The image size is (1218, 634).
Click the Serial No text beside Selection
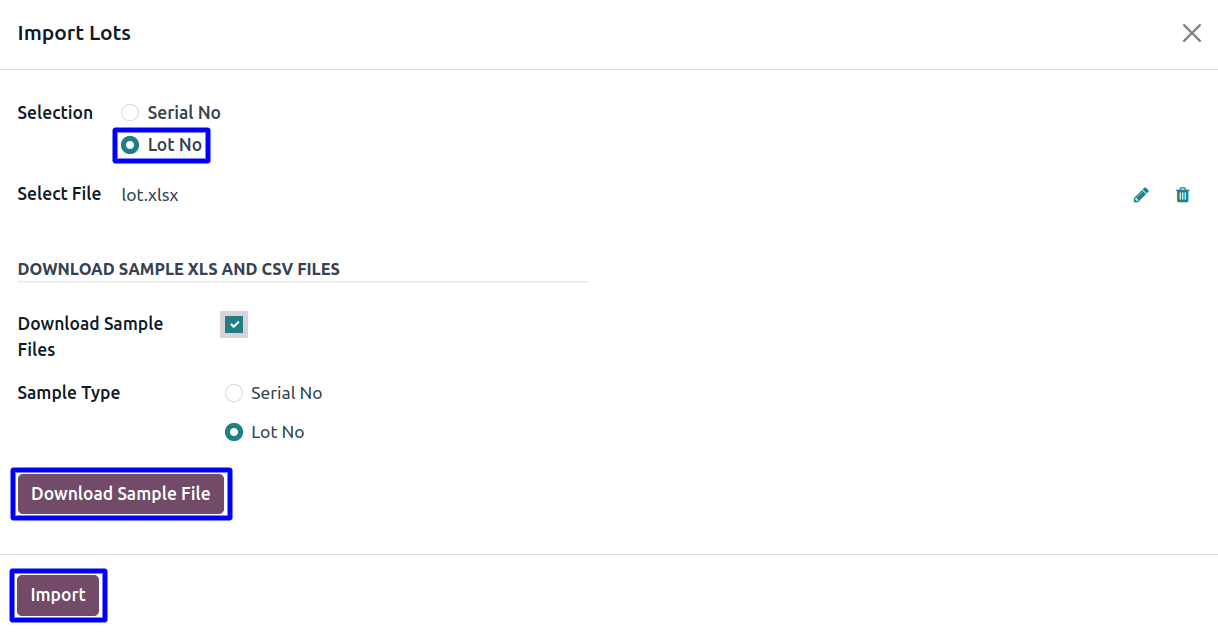pos(184,113)
